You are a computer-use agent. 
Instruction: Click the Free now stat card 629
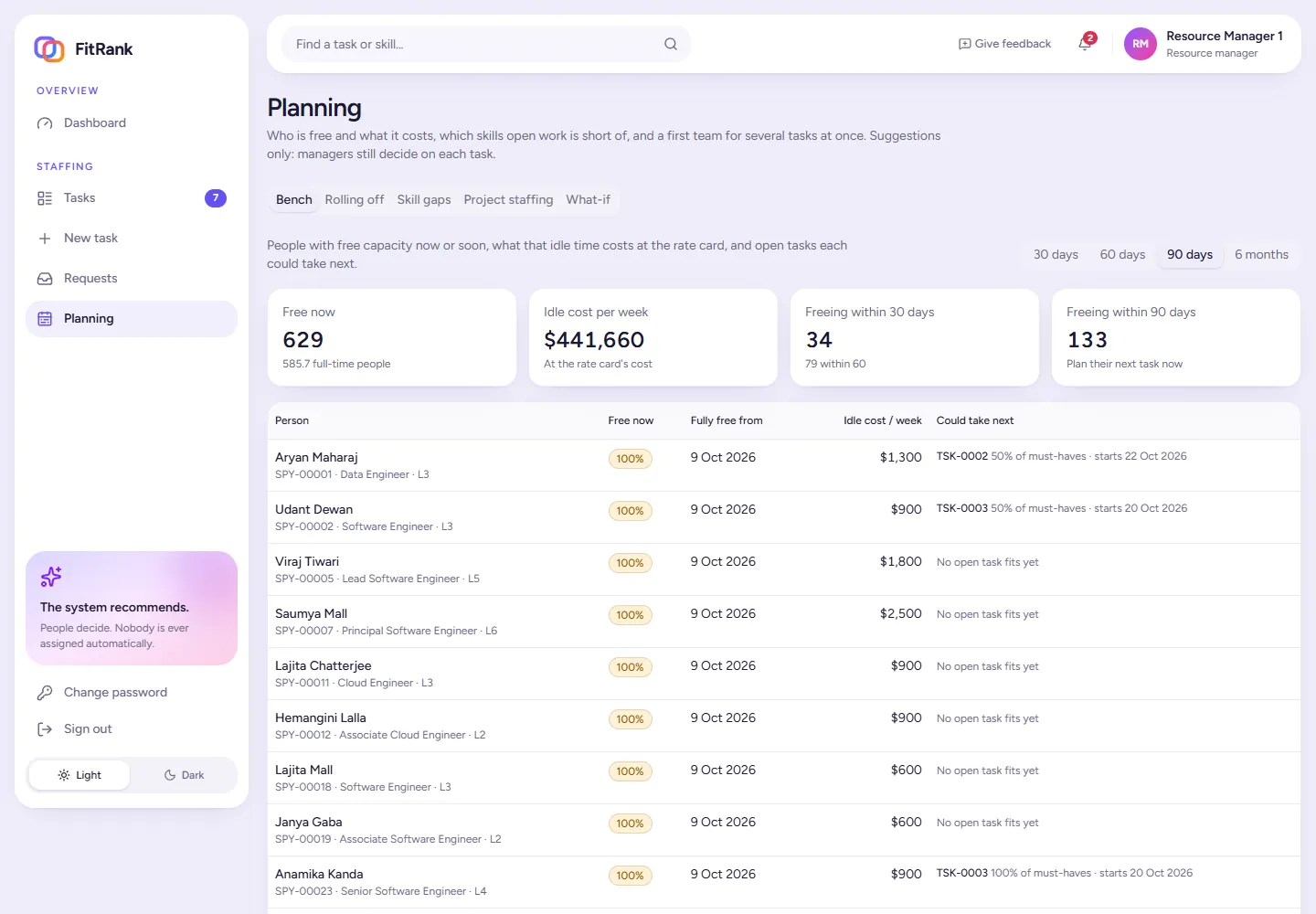(x=392, y=338)
